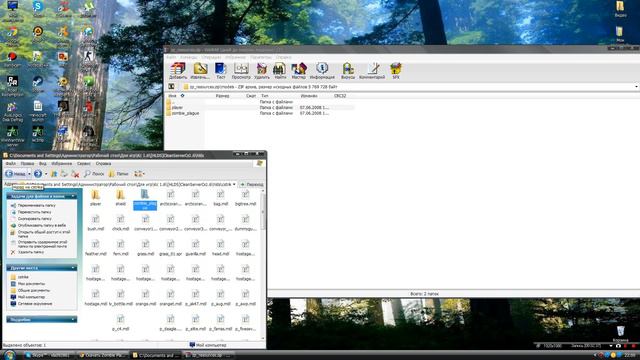
Task: Click the WinRAR Найти (Find) toolbar icon
Action: tap(280, 71)
